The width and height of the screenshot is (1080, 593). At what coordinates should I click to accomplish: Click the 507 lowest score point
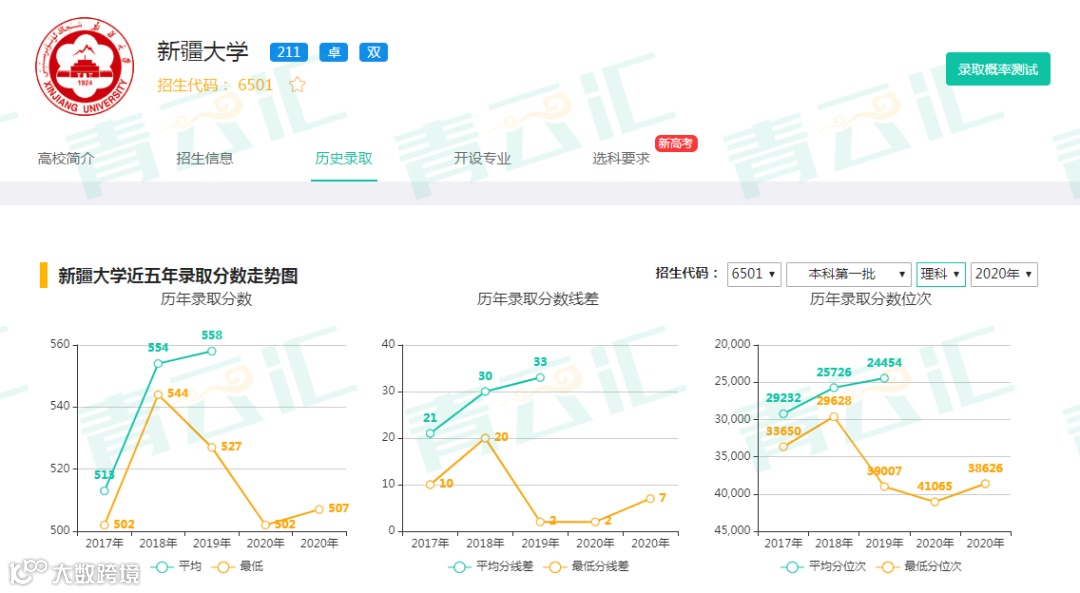[x=319, y=510]
